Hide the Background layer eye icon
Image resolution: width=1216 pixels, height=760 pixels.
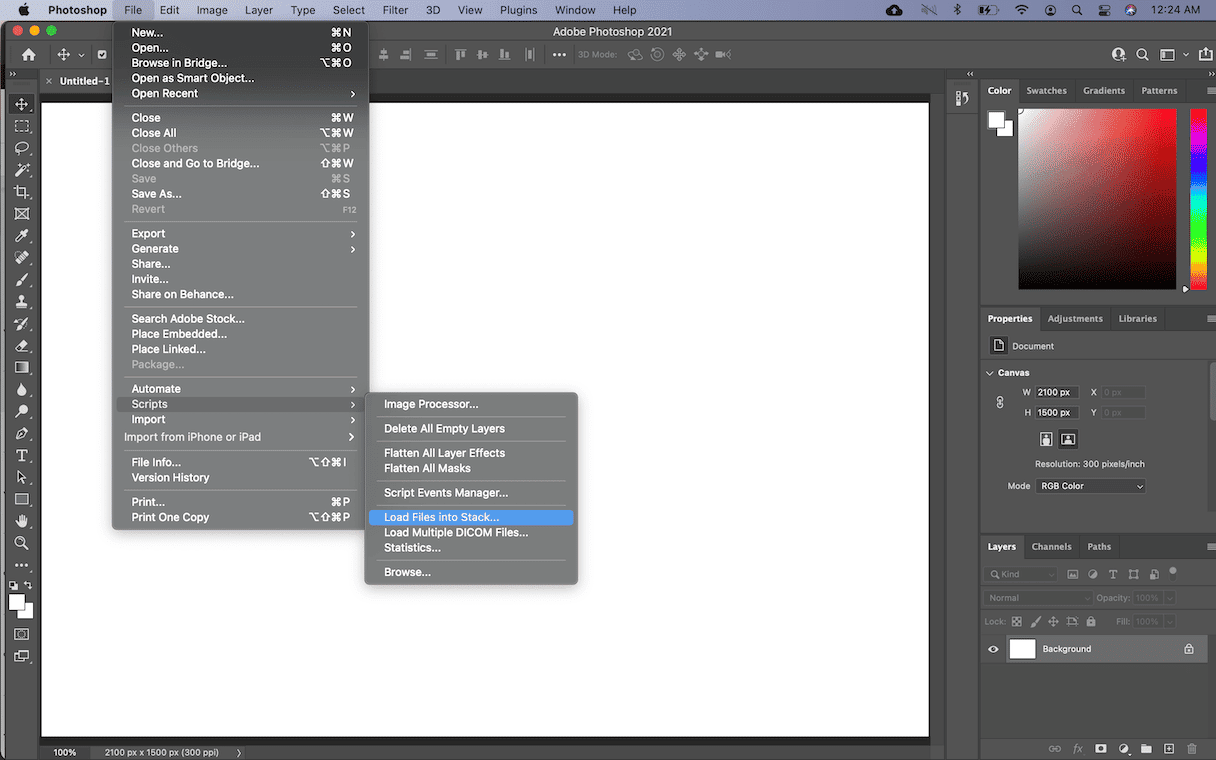coord(993,649)
